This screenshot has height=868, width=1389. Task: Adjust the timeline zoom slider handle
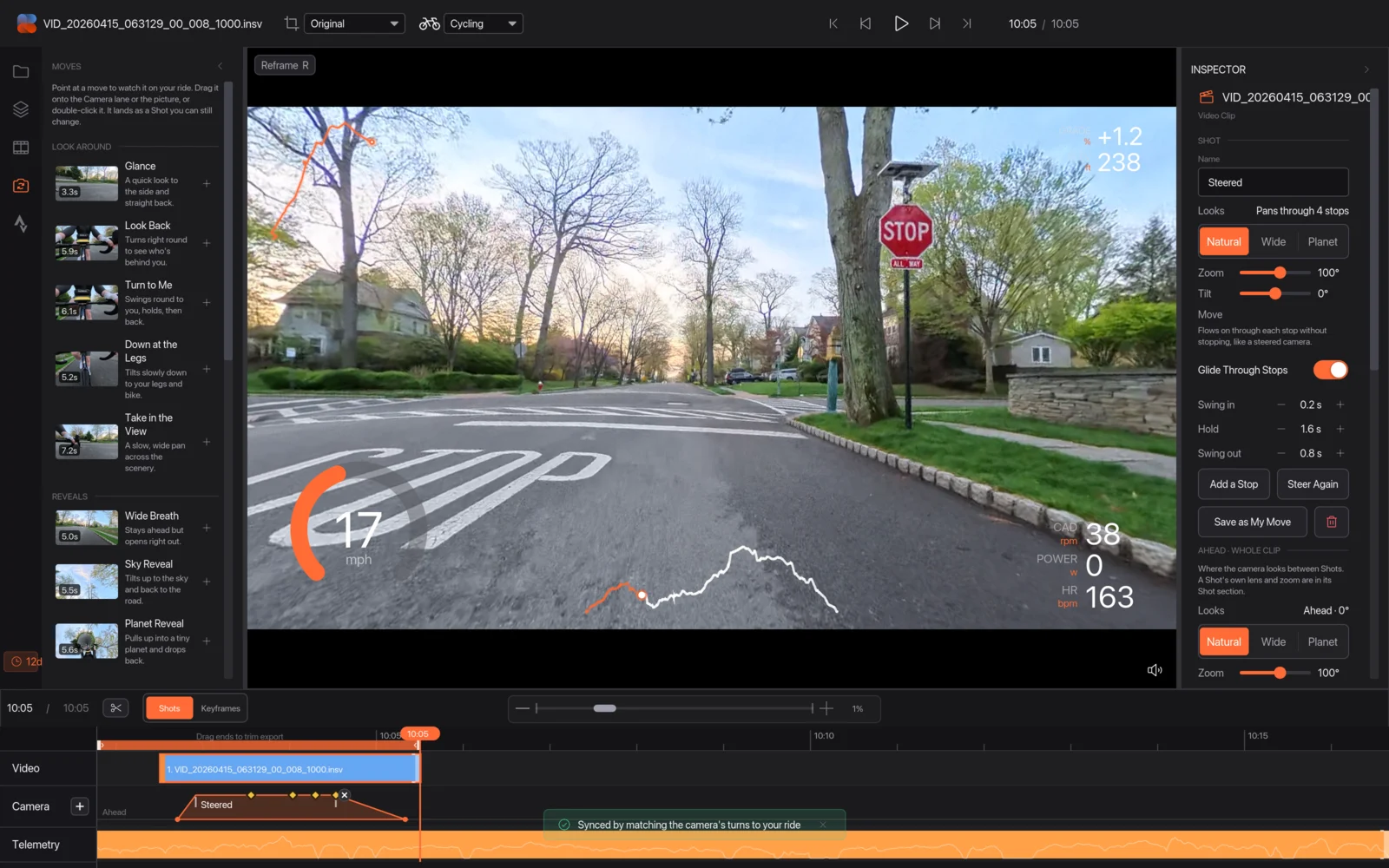[605, 708]
